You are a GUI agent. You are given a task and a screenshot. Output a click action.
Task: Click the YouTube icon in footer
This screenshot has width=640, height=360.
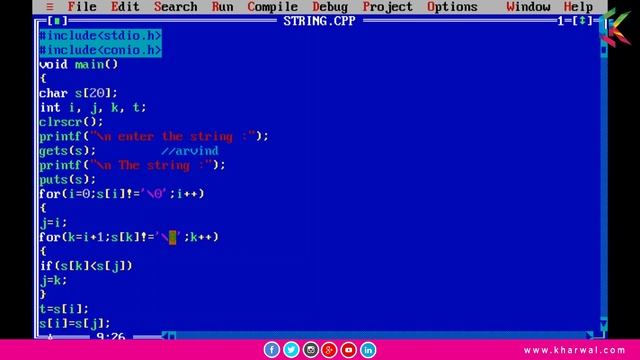349,350
